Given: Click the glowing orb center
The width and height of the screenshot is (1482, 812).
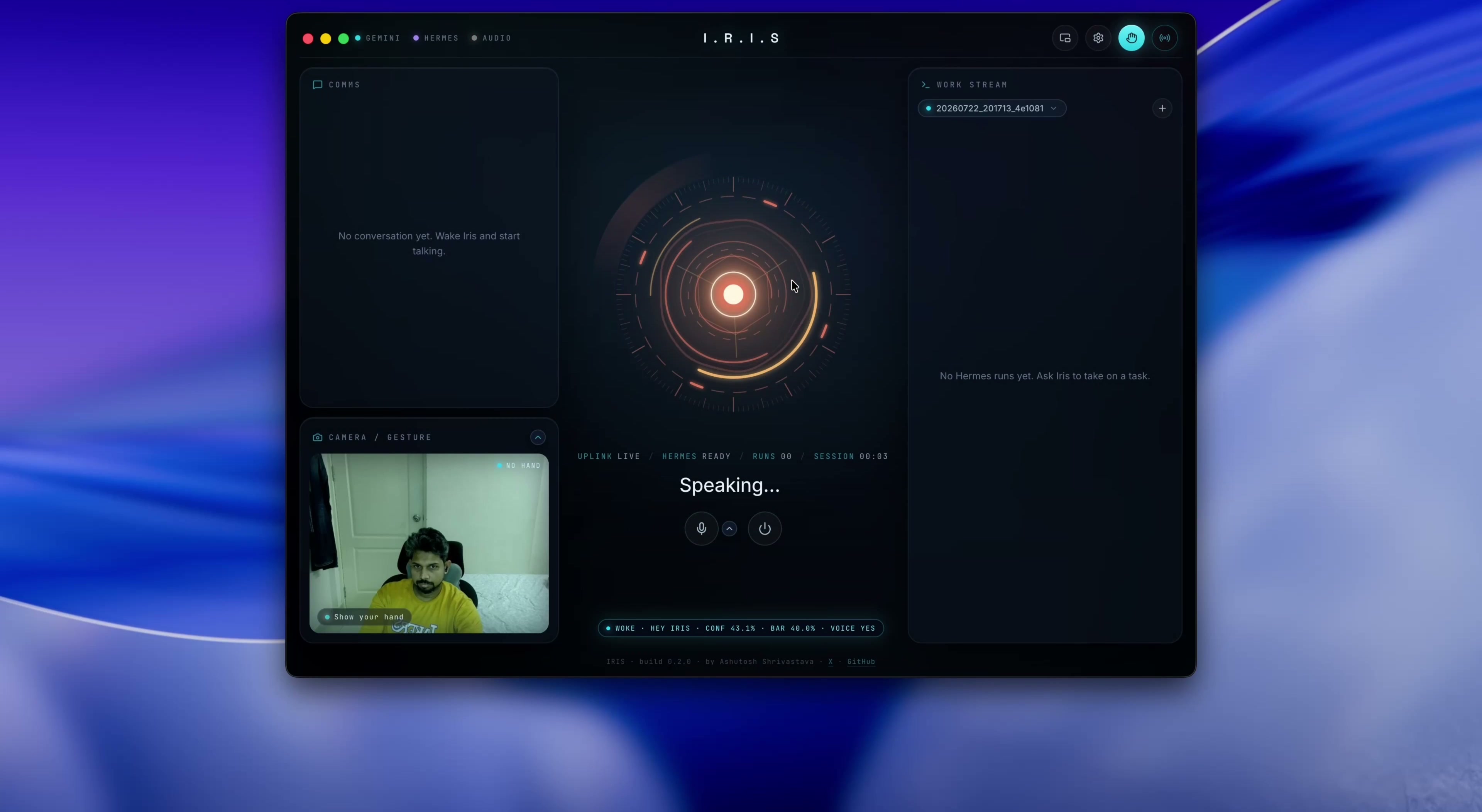Looking at the screenshot, I should pyautogui.click(x=733, y=294).
